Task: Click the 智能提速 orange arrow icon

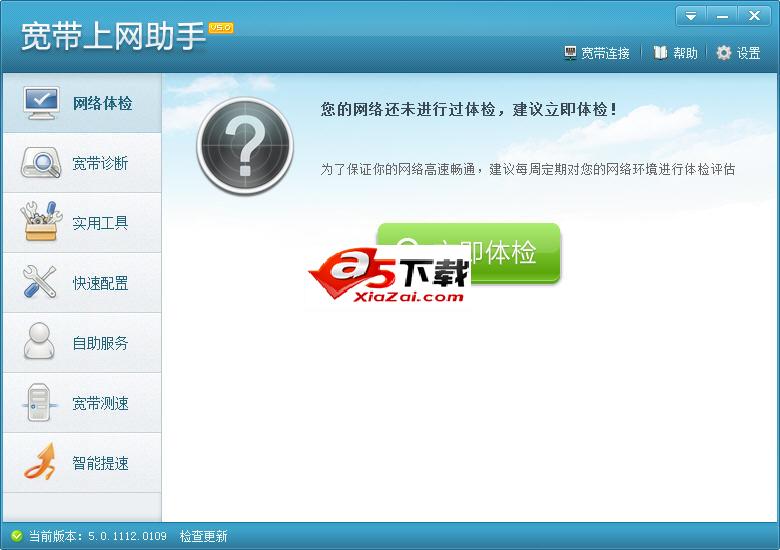Action: click(x=40, y=462)
